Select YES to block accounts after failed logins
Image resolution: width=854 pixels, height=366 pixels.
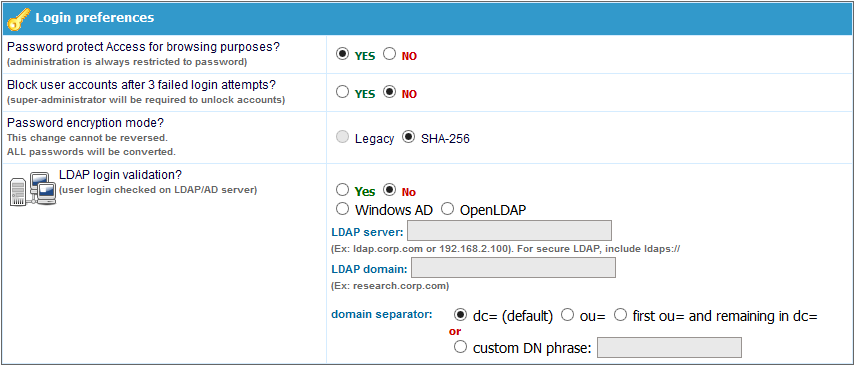click(x=342, y=92)
